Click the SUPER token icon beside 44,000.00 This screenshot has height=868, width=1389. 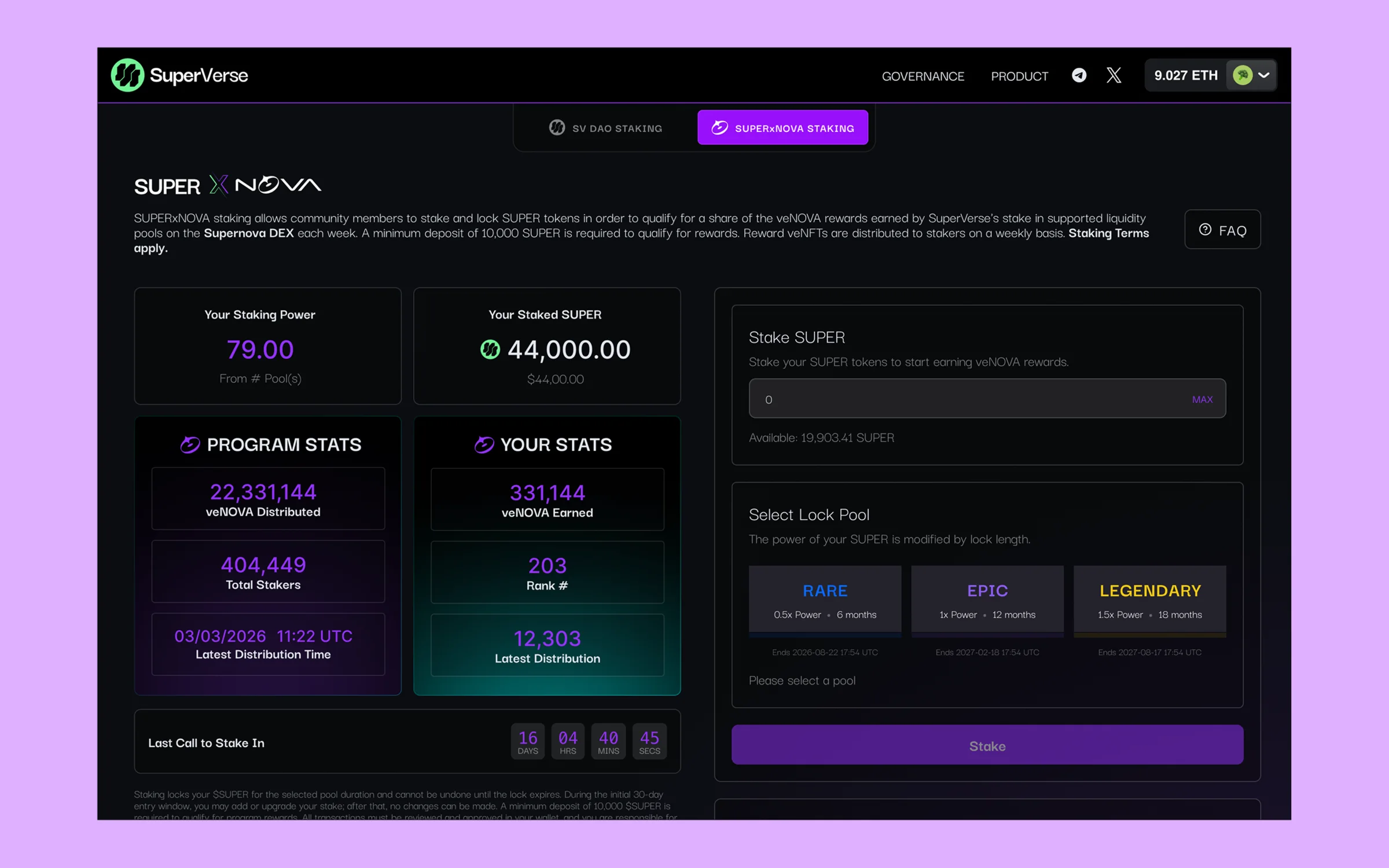point(490,350)
